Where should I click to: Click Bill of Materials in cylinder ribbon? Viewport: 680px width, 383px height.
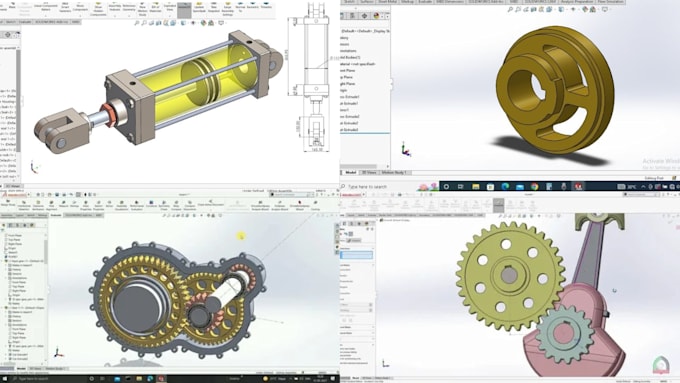pos(155,8)
